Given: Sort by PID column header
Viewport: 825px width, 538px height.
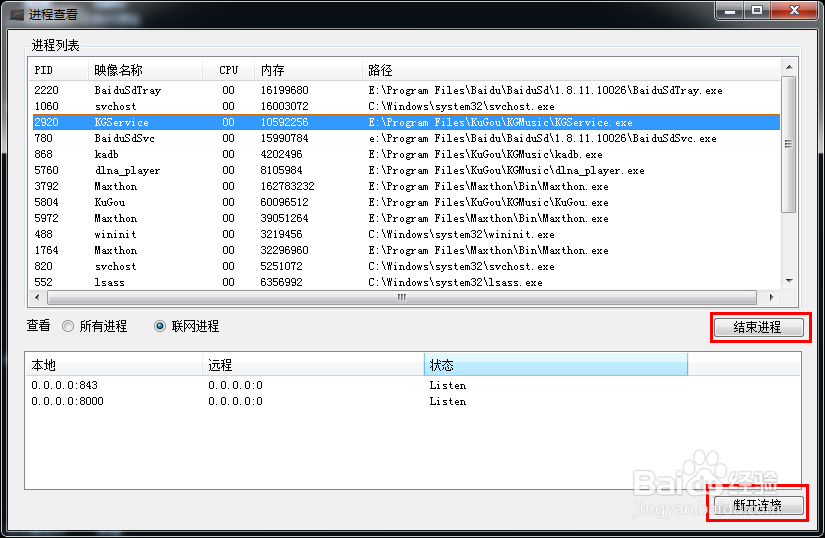Looking at the screenshot, I should point(58,70).
